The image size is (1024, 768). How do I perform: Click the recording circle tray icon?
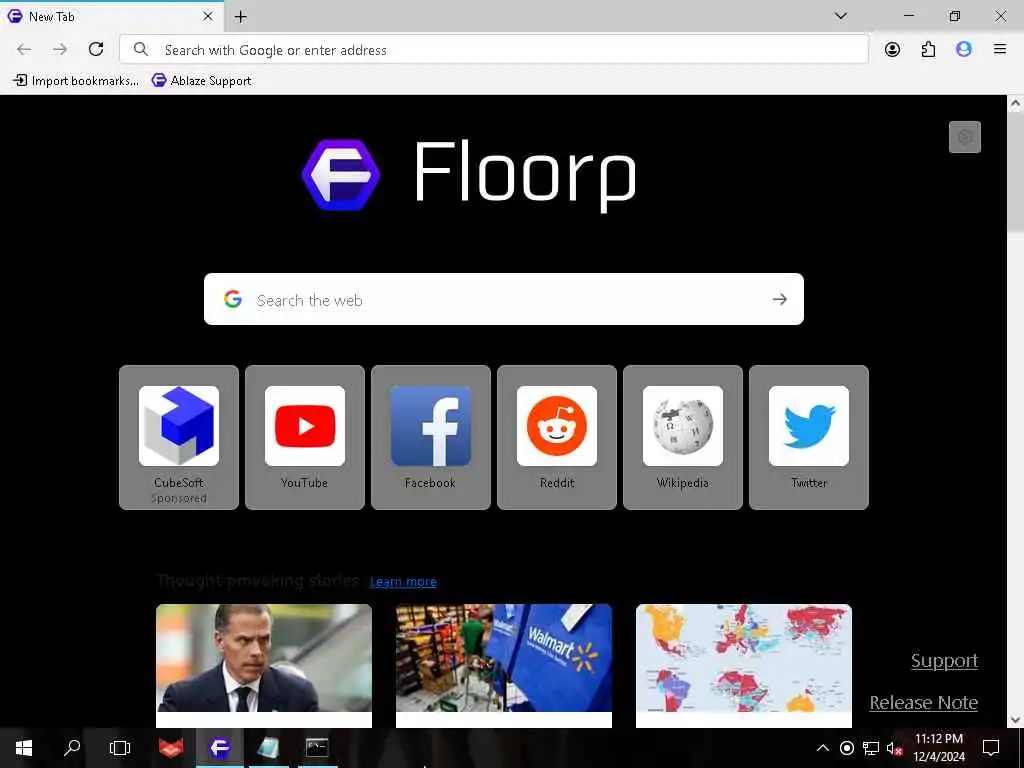pos(846,748)
